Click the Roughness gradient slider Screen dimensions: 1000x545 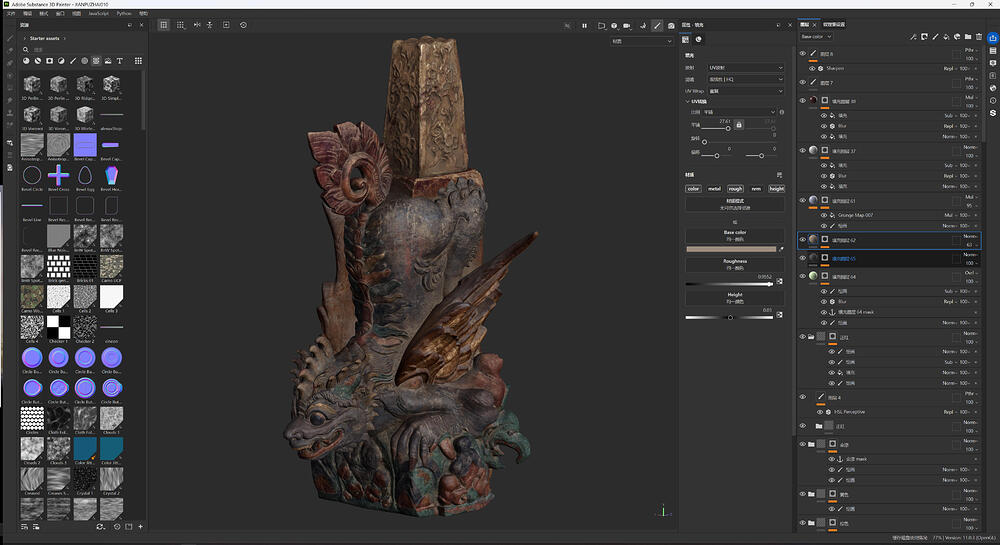click(730, 284)
